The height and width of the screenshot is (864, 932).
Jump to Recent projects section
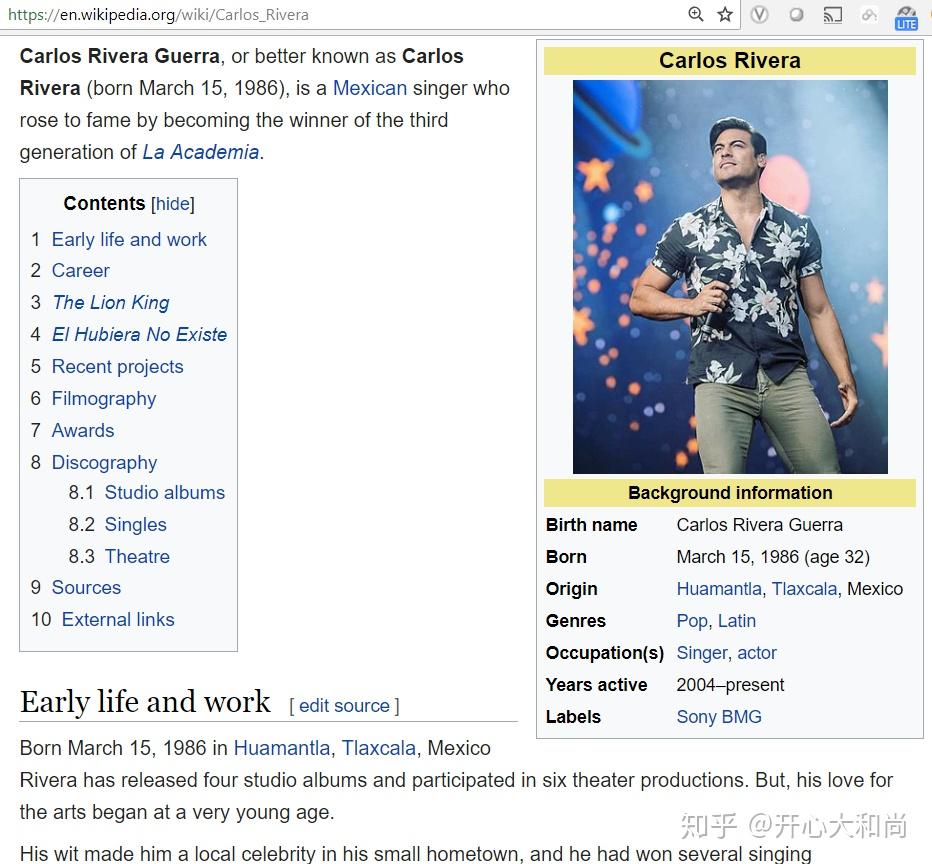click(x=118, y=367)
